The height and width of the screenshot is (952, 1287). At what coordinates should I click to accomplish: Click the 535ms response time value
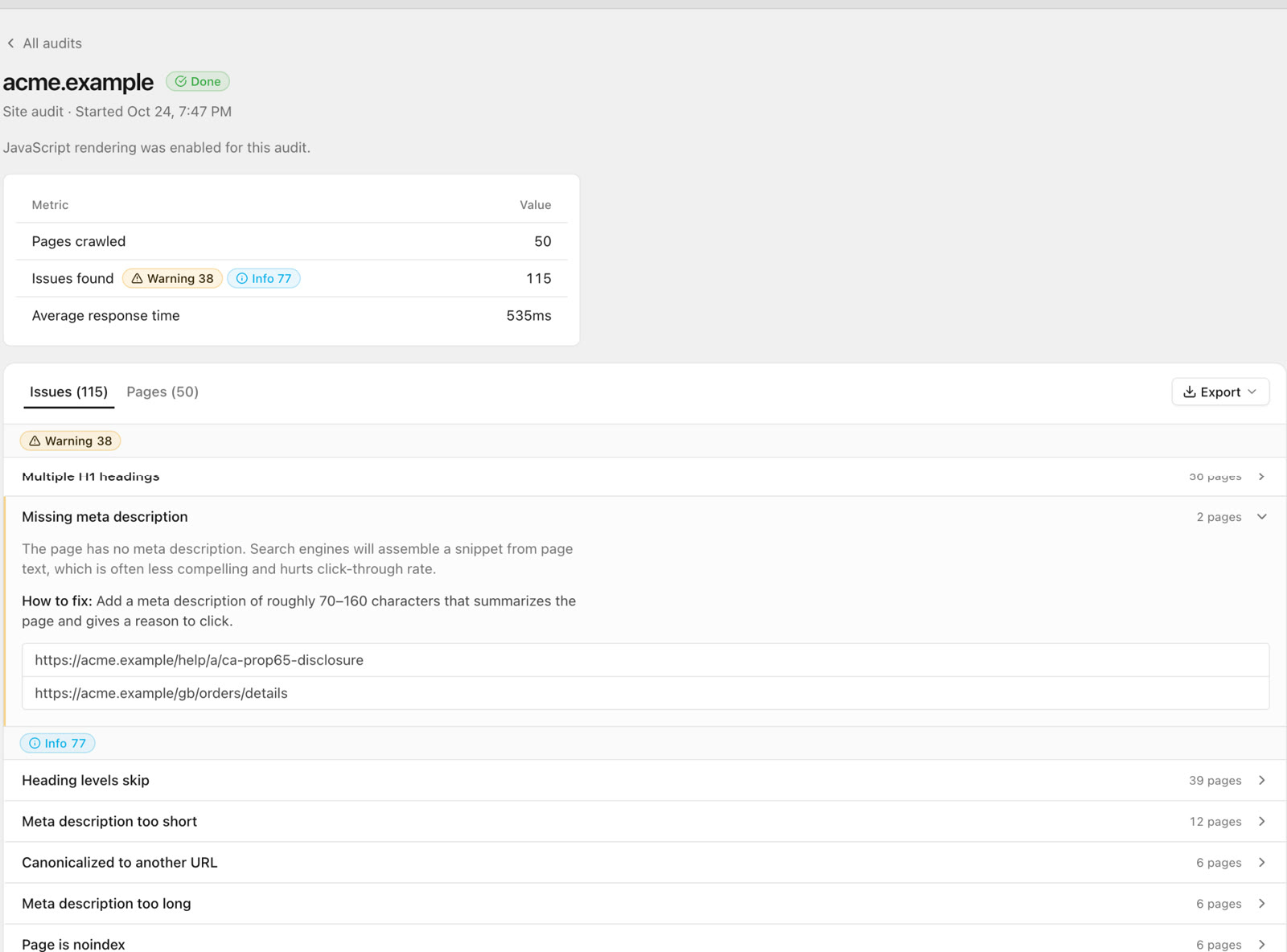(x=528, y=315)
